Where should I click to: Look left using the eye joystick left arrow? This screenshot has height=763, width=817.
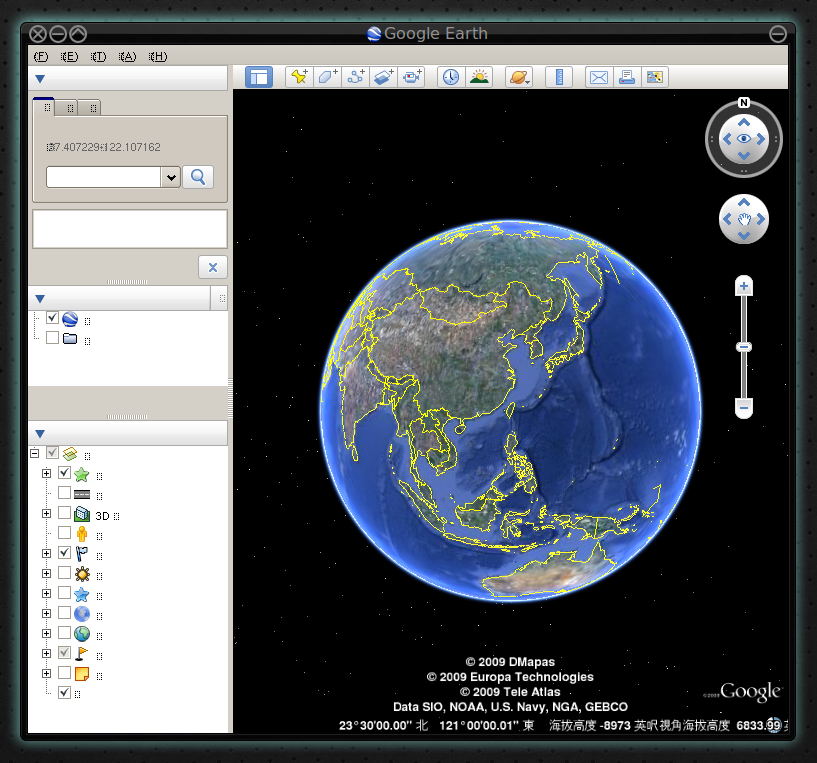point(727,139)
